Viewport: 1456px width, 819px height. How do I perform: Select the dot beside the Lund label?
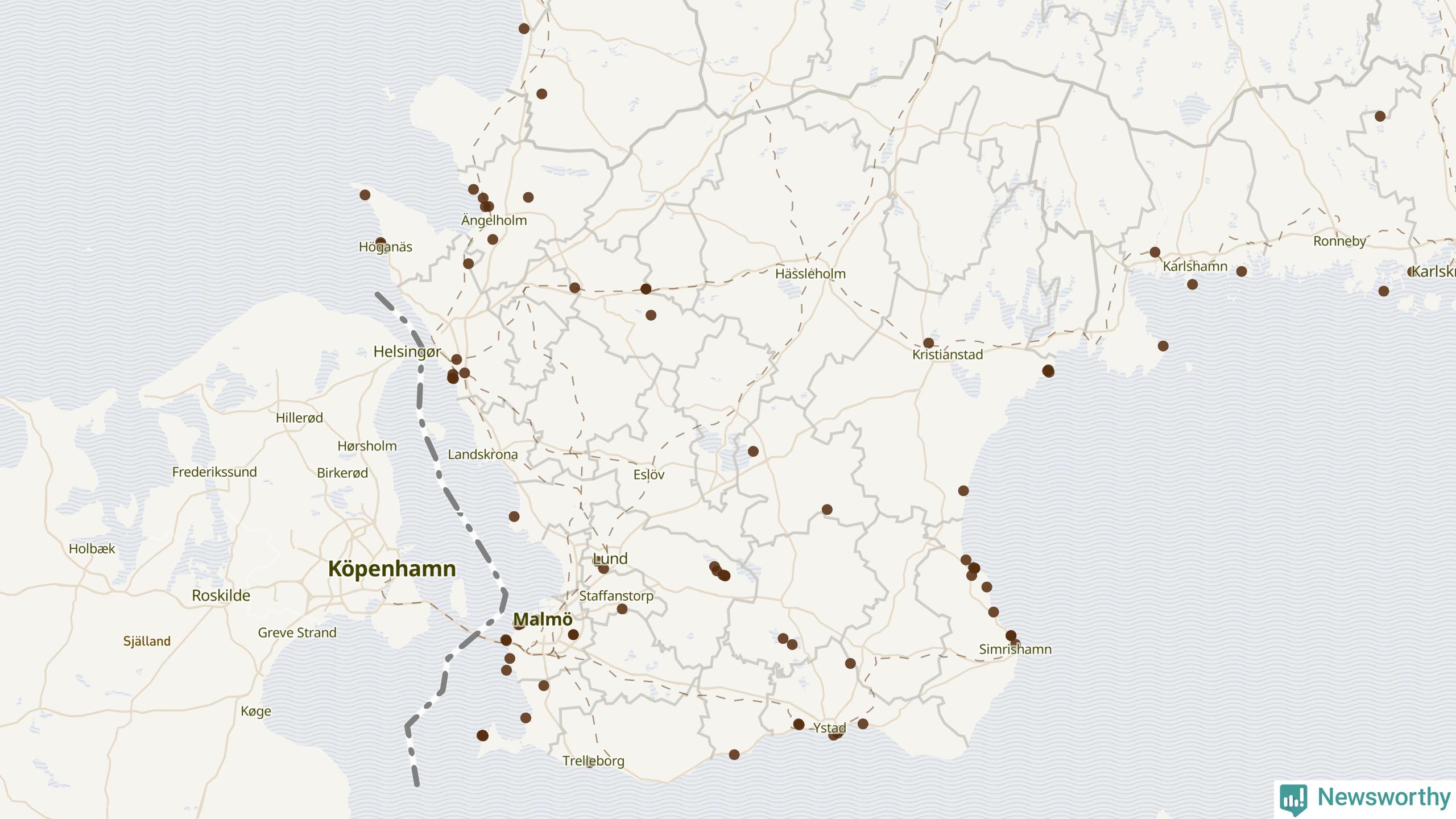[x=603, y=568]
